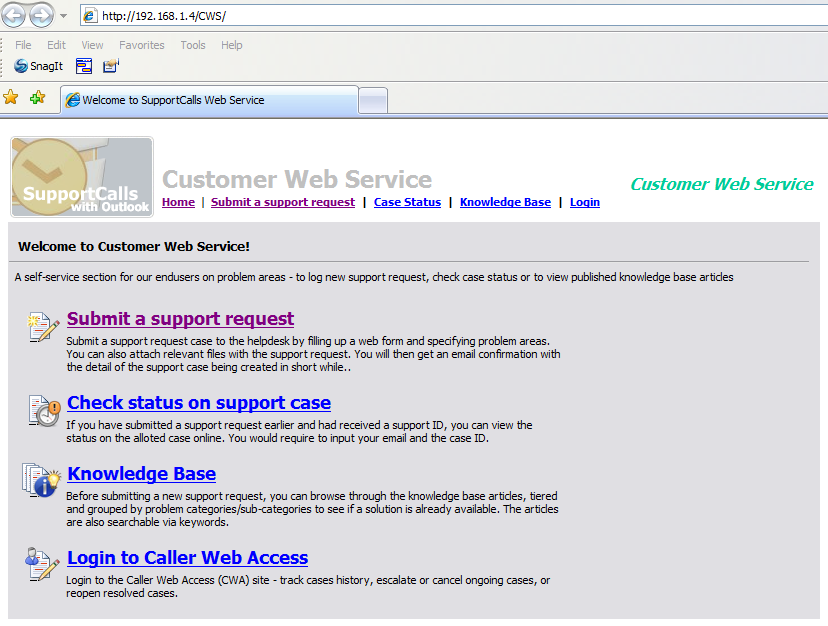The height and width of the screenshot is (626, 828).
Task: Click the clock document icon beside Check status
Action: click(x=44, y=410)
